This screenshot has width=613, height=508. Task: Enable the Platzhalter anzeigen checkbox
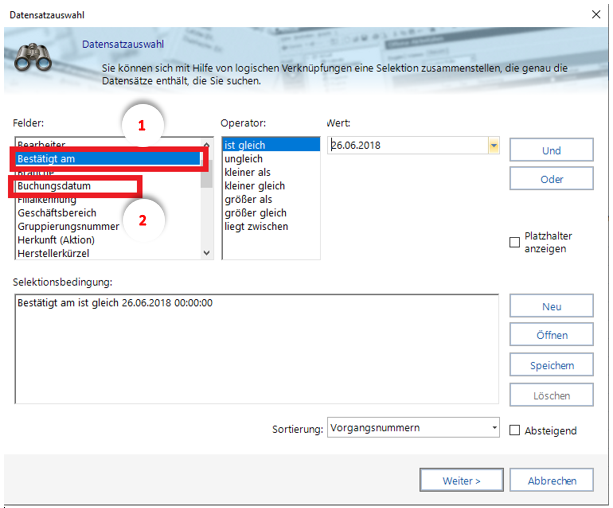[x=514, y=241]
